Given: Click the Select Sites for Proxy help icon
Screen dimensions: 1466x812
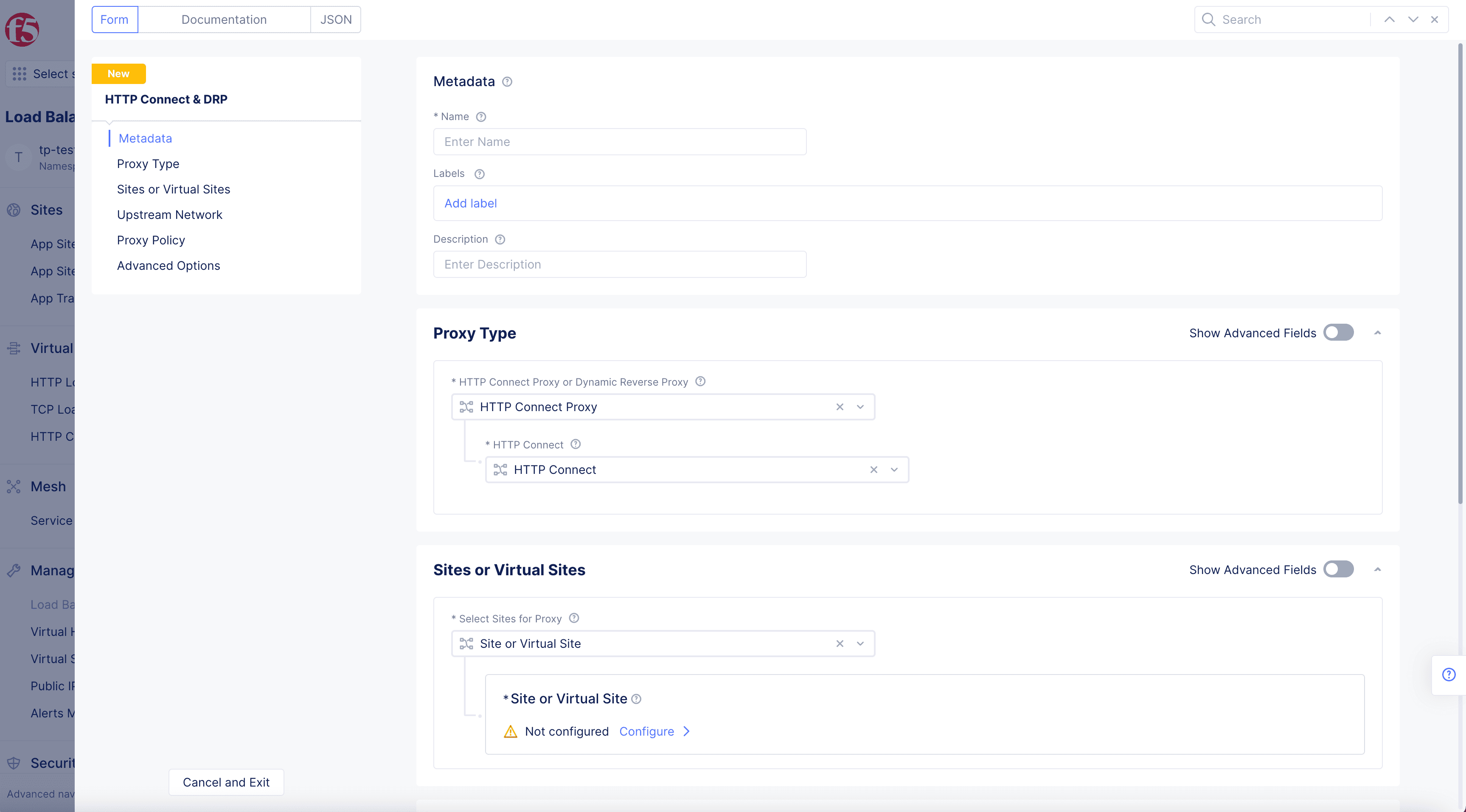Looking at the screenshot, I should pyautogui.click(x=574, y=618).
